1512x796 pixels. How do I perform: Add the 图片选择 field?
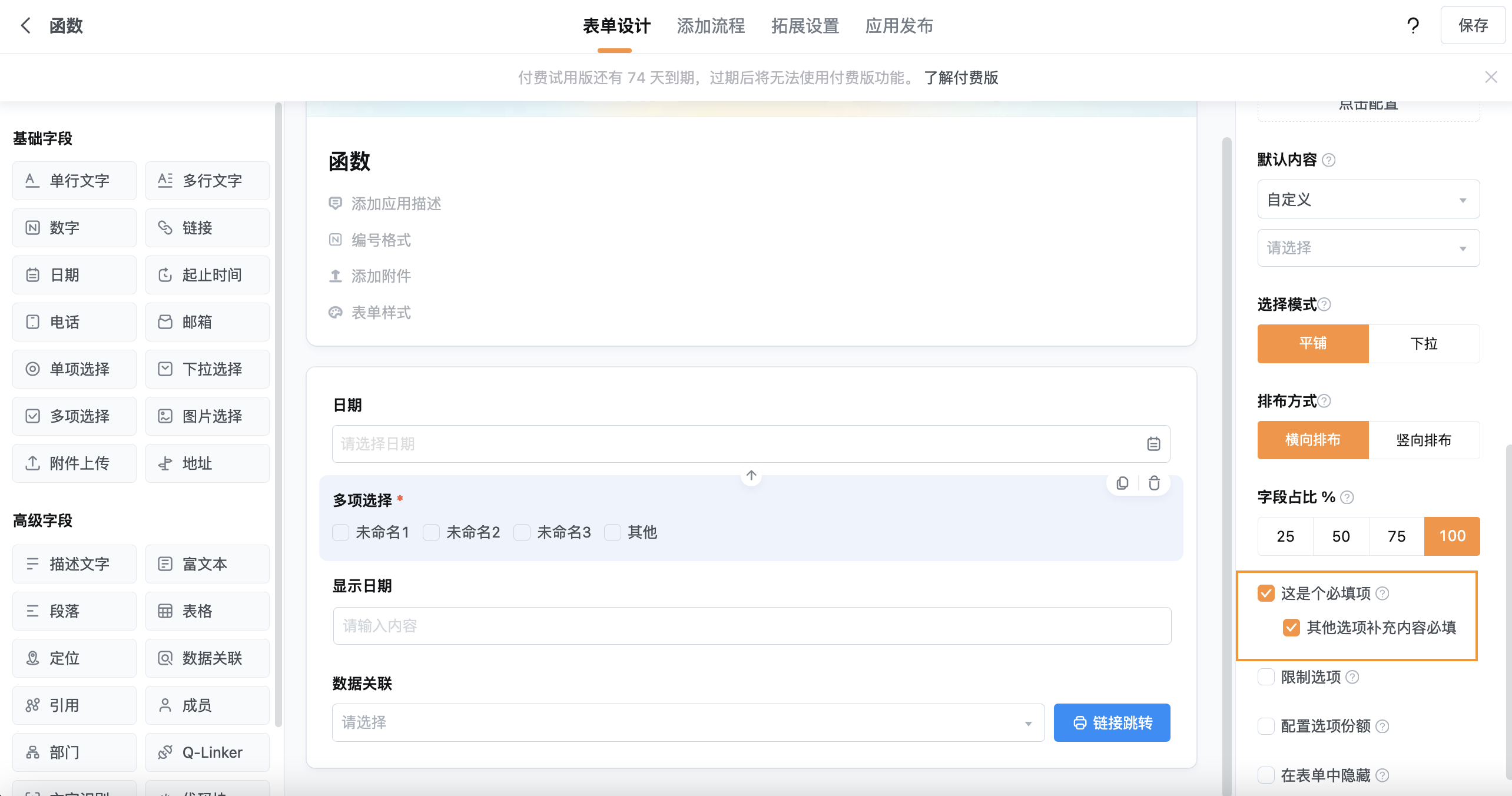(207, 416)
